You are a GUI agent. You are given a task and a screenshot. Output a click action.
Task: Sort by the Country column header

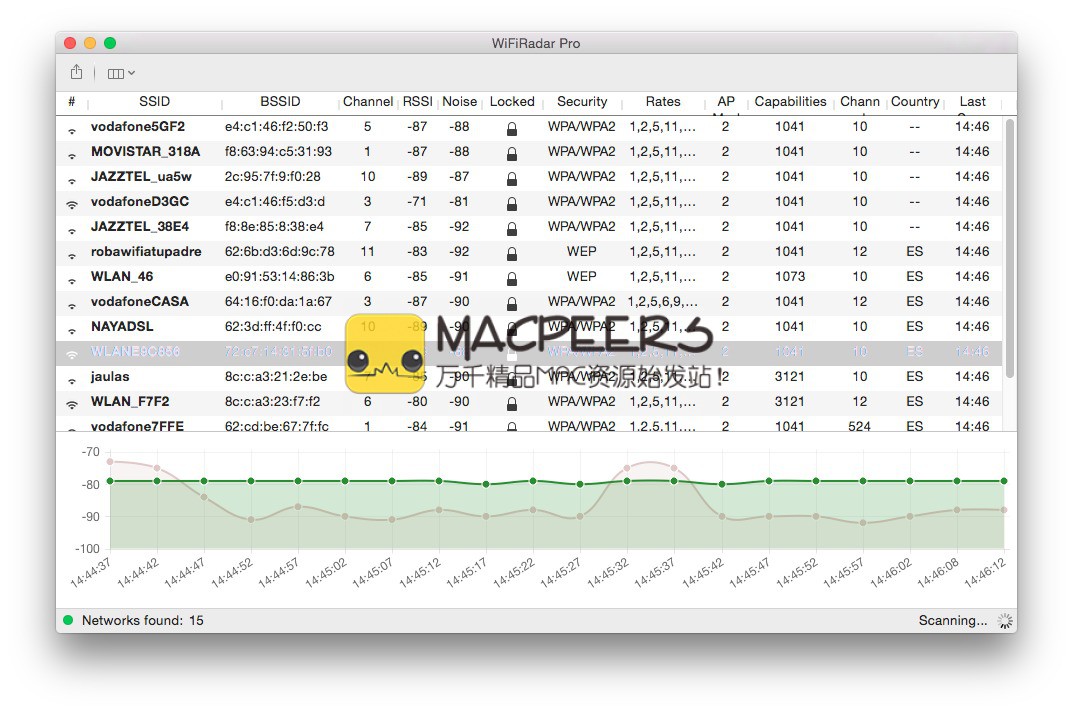tap(915, 101)
